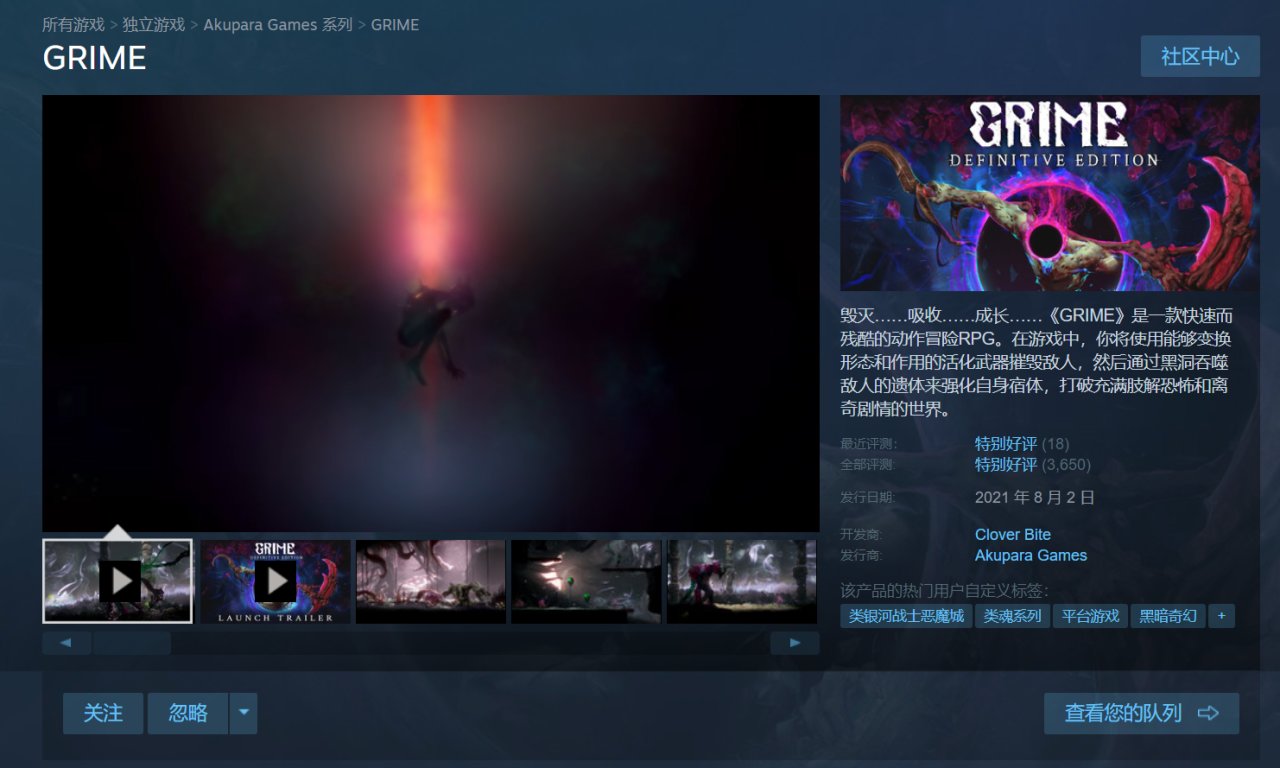
Task: Open developer Clover Bite link
Action: click(x=1013, y=535)
